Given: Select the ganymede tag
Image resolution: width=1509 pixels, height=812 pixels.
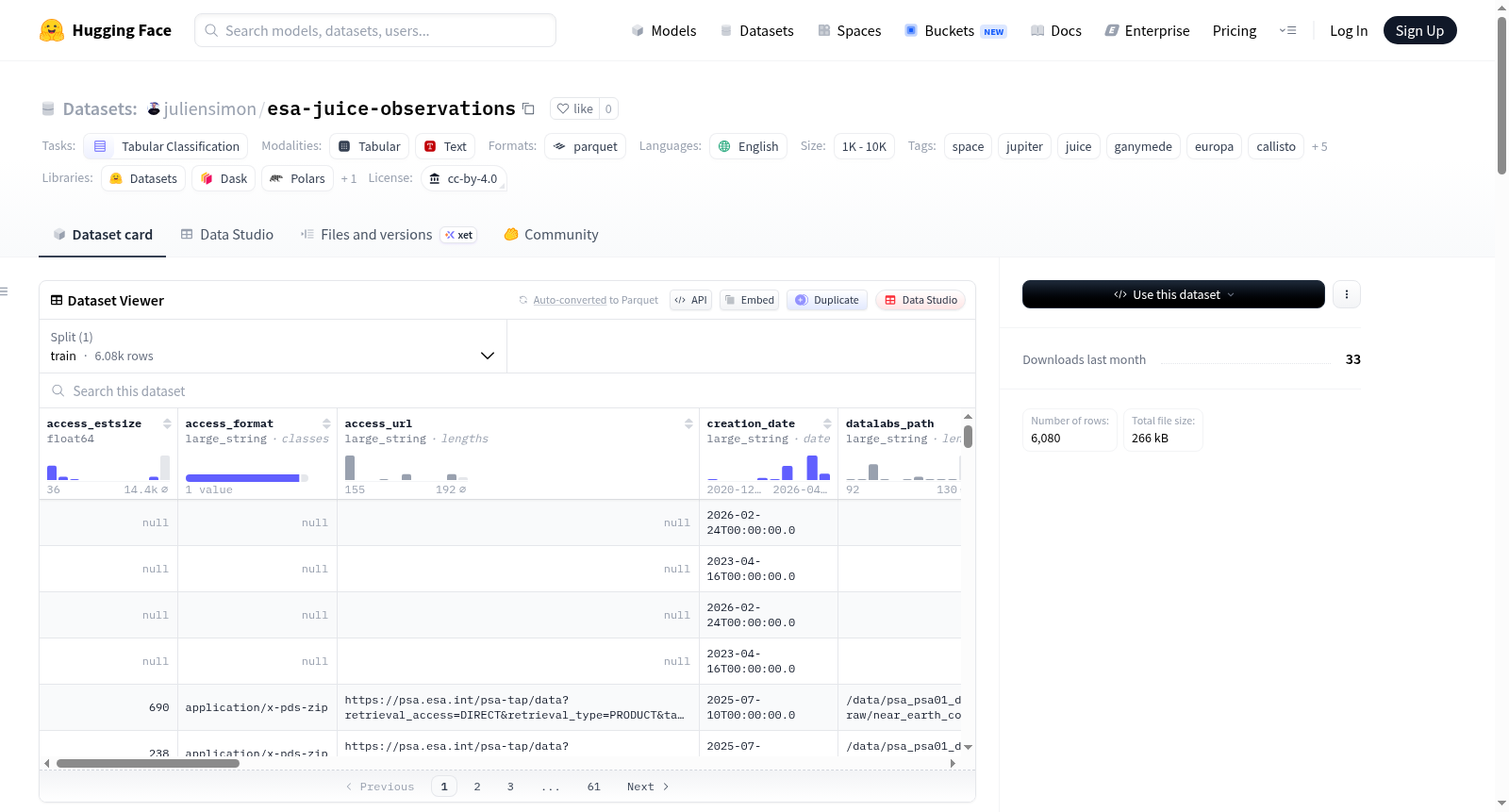Looking at the screenshot, I should click(x=1143, y=146).
